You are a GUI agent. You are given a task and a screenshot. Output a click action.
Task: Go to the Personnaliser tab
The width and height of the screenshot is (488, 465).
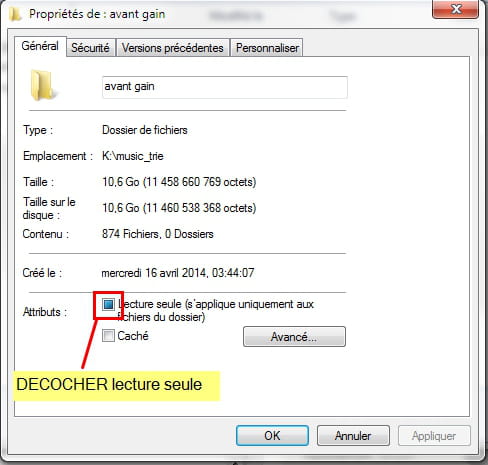(267, 48)
